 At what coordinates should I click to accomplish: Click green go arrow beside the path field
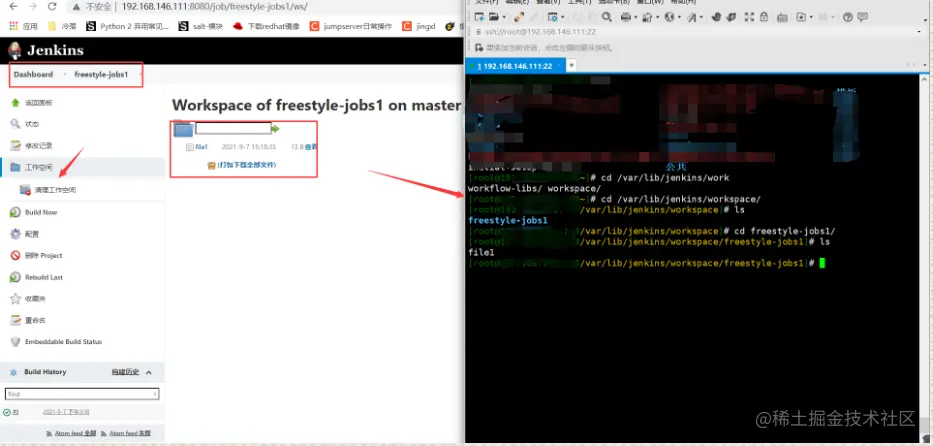pos(275,128)
